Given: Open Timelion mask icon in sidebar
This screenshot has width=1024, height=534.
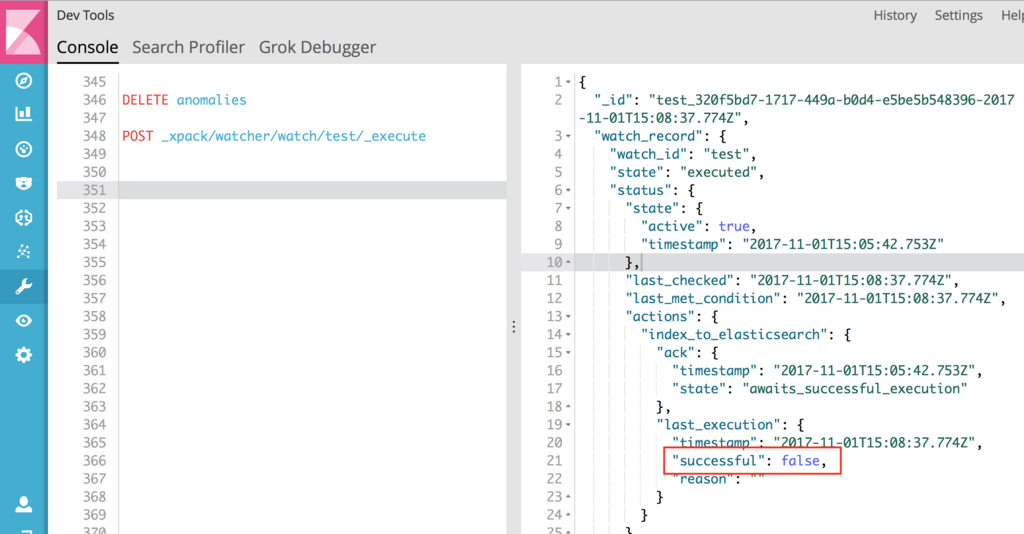Looking at the screenshot, I should coord(24,183).
